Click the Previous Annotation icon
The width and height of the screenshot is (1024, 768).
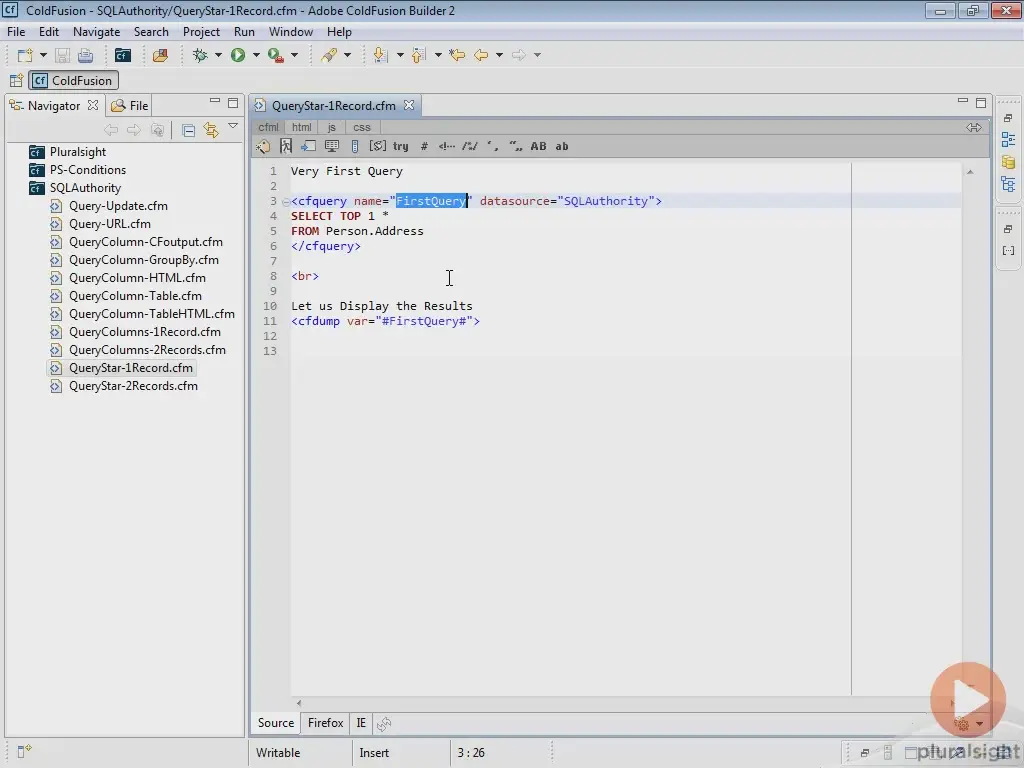(x=419, y=56)
